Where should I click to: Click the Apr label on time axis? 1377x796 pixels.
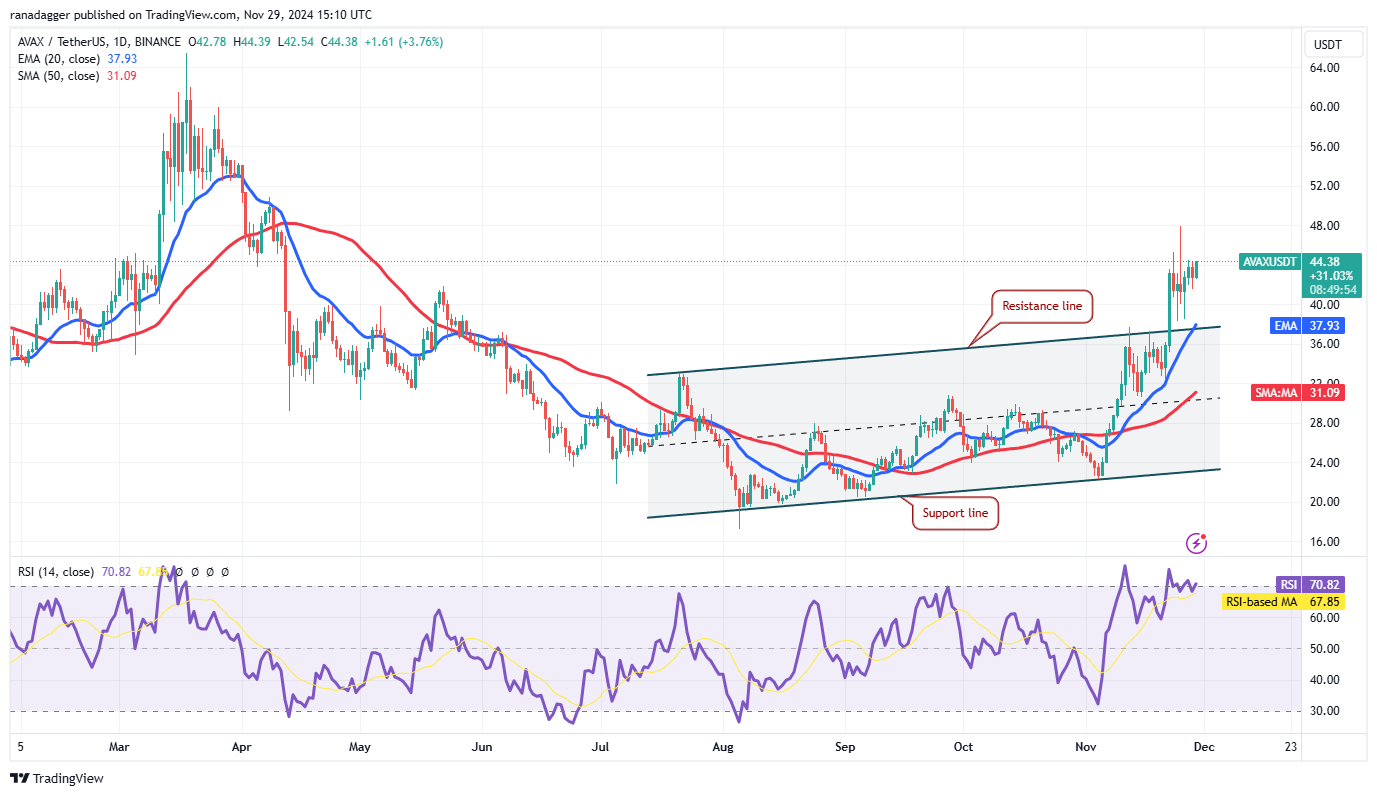pyautogui.click(x=240, y=747)
